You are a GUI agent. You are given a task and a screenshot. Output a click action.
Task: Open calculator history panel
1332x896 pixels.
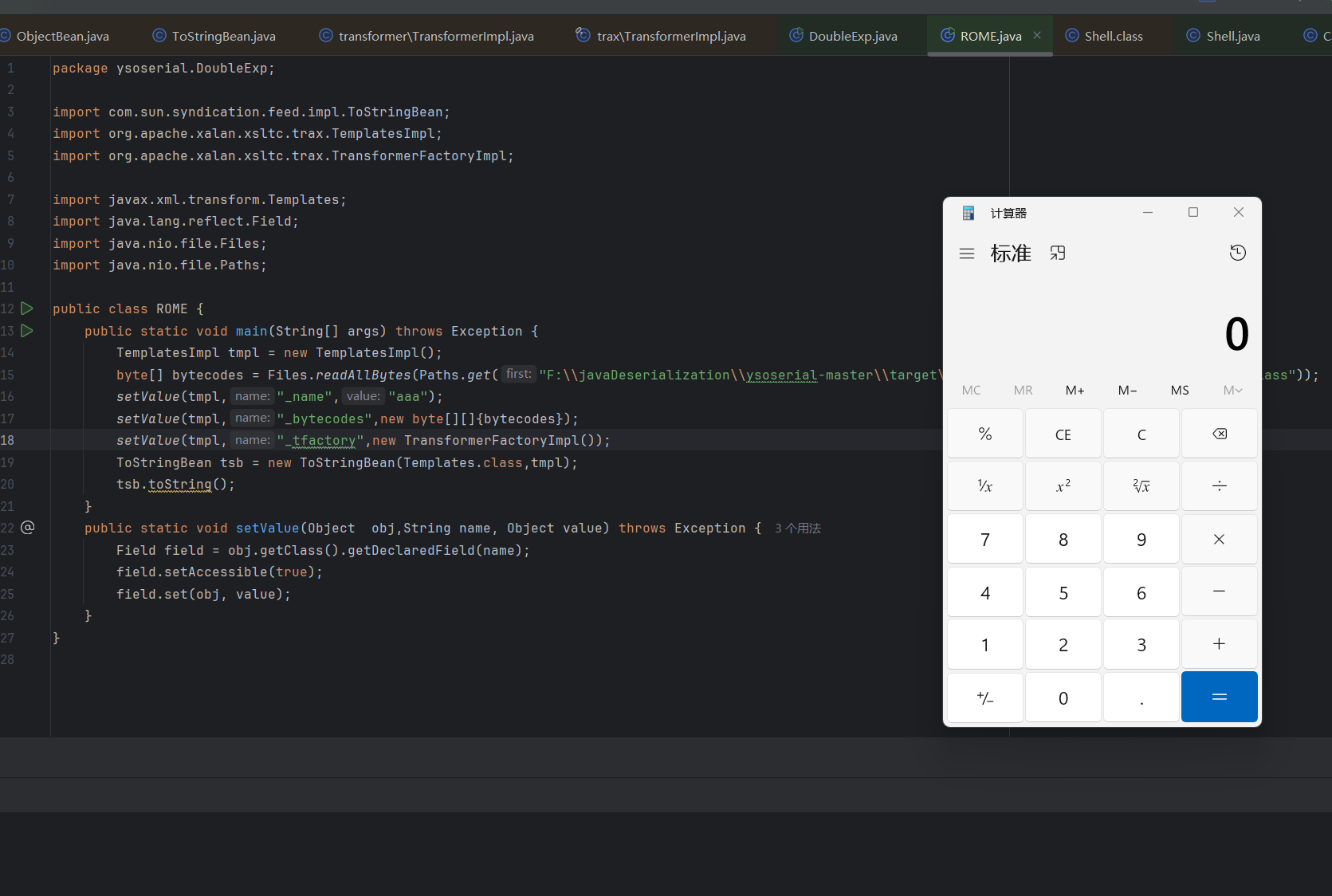pos(1237,253)
